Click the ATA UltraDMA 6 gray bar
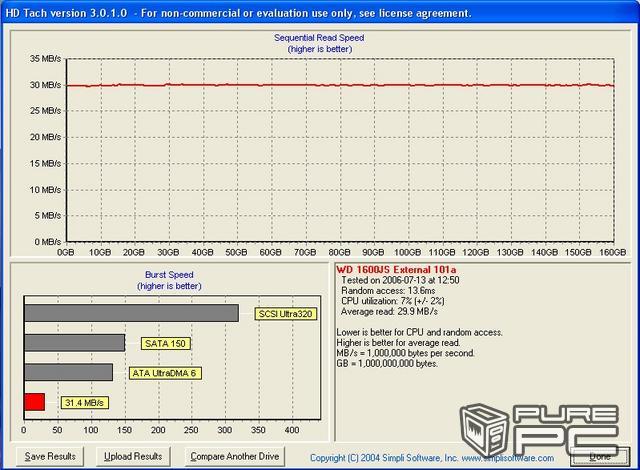The height and width of the screenshot is (470, 640). [x=69, y=372]
